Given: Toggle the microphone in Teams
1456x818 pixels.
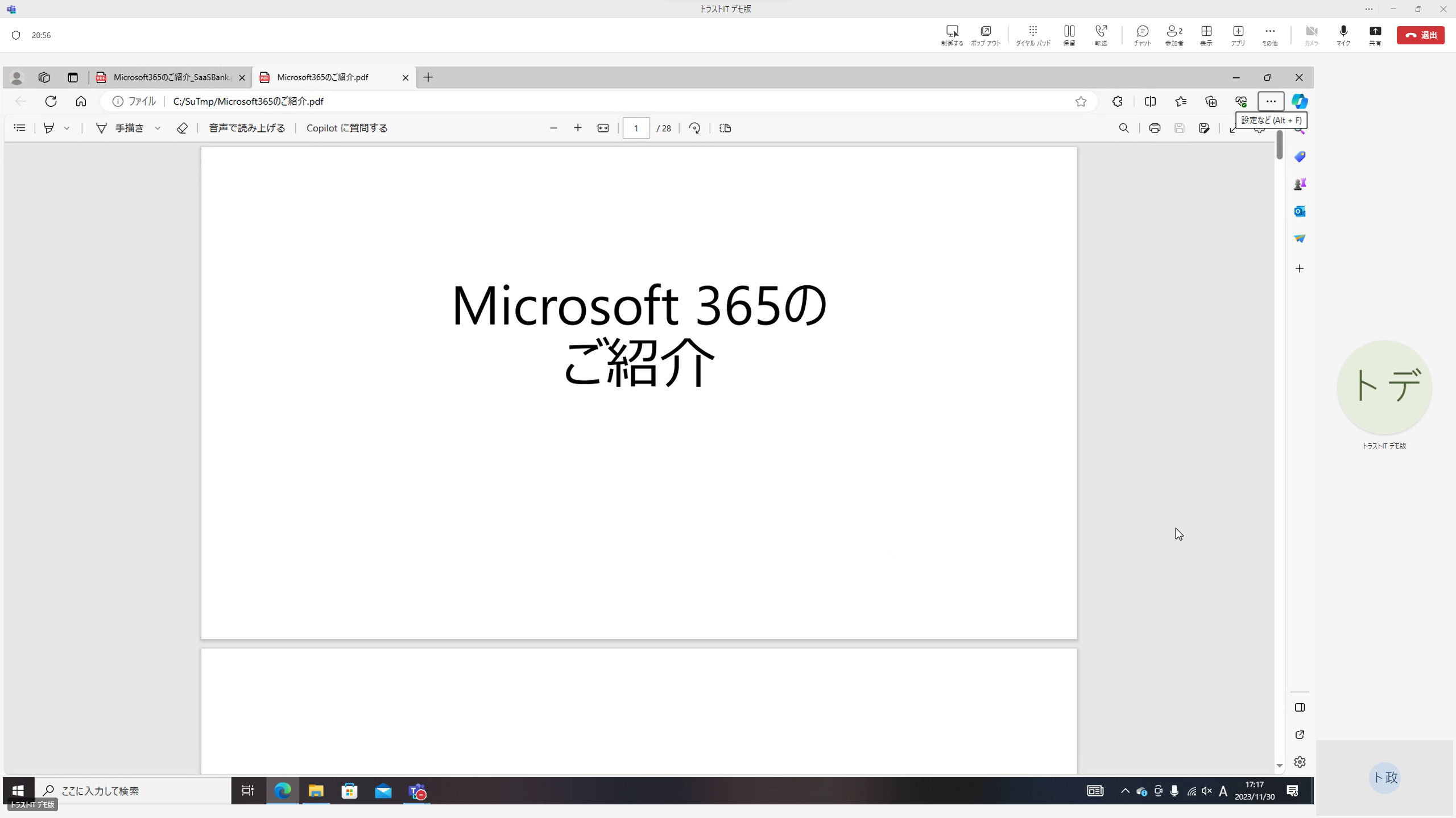Looking at the screenshot, I should (x=1343, y=35).
